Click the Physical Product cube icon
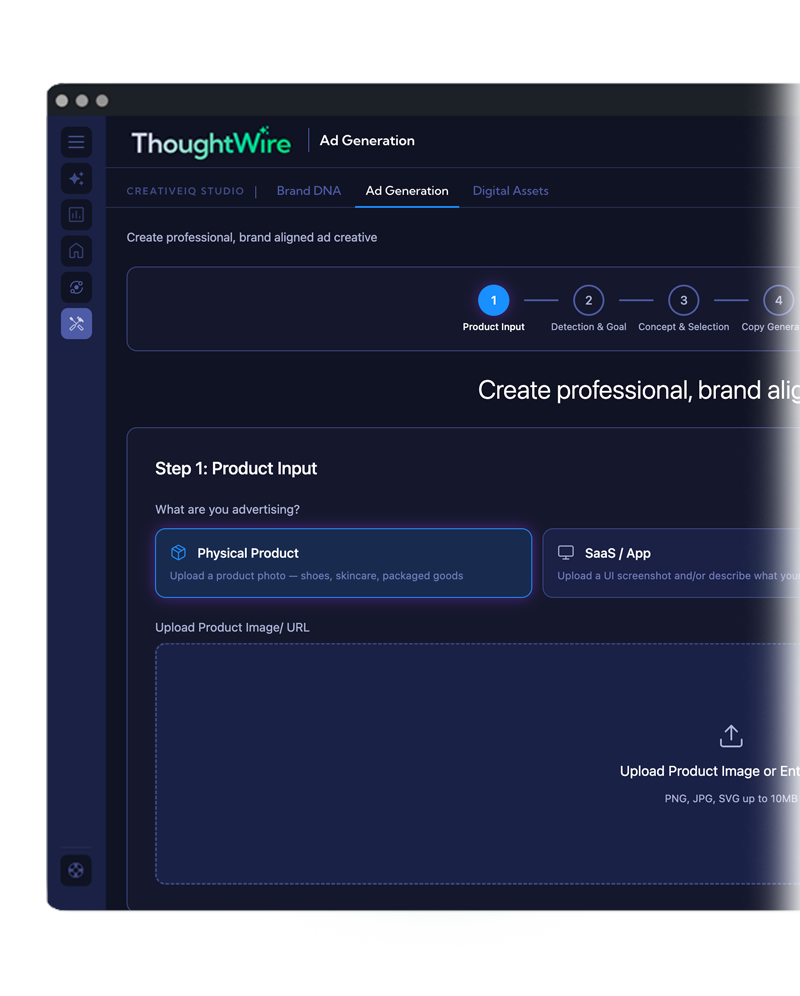 [179, 553]
